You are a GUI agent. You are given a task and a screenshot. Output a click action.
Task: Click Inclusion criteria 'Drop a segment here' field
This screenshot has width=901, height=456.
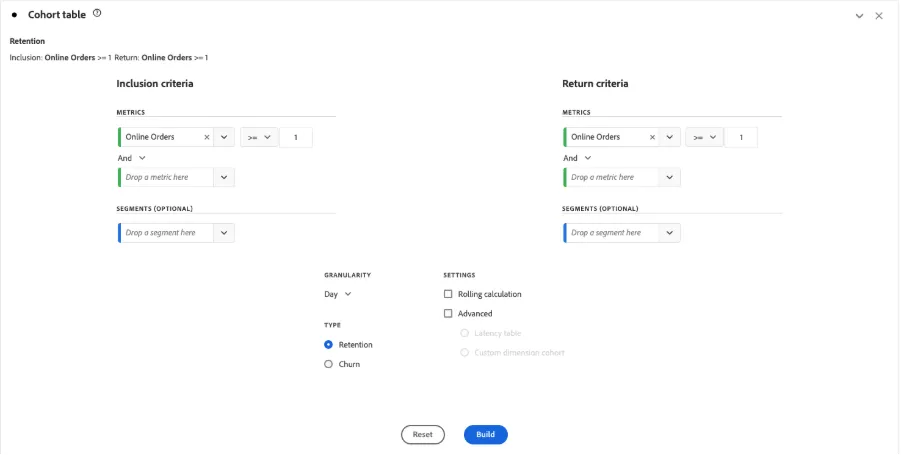[x=166, y=233]
